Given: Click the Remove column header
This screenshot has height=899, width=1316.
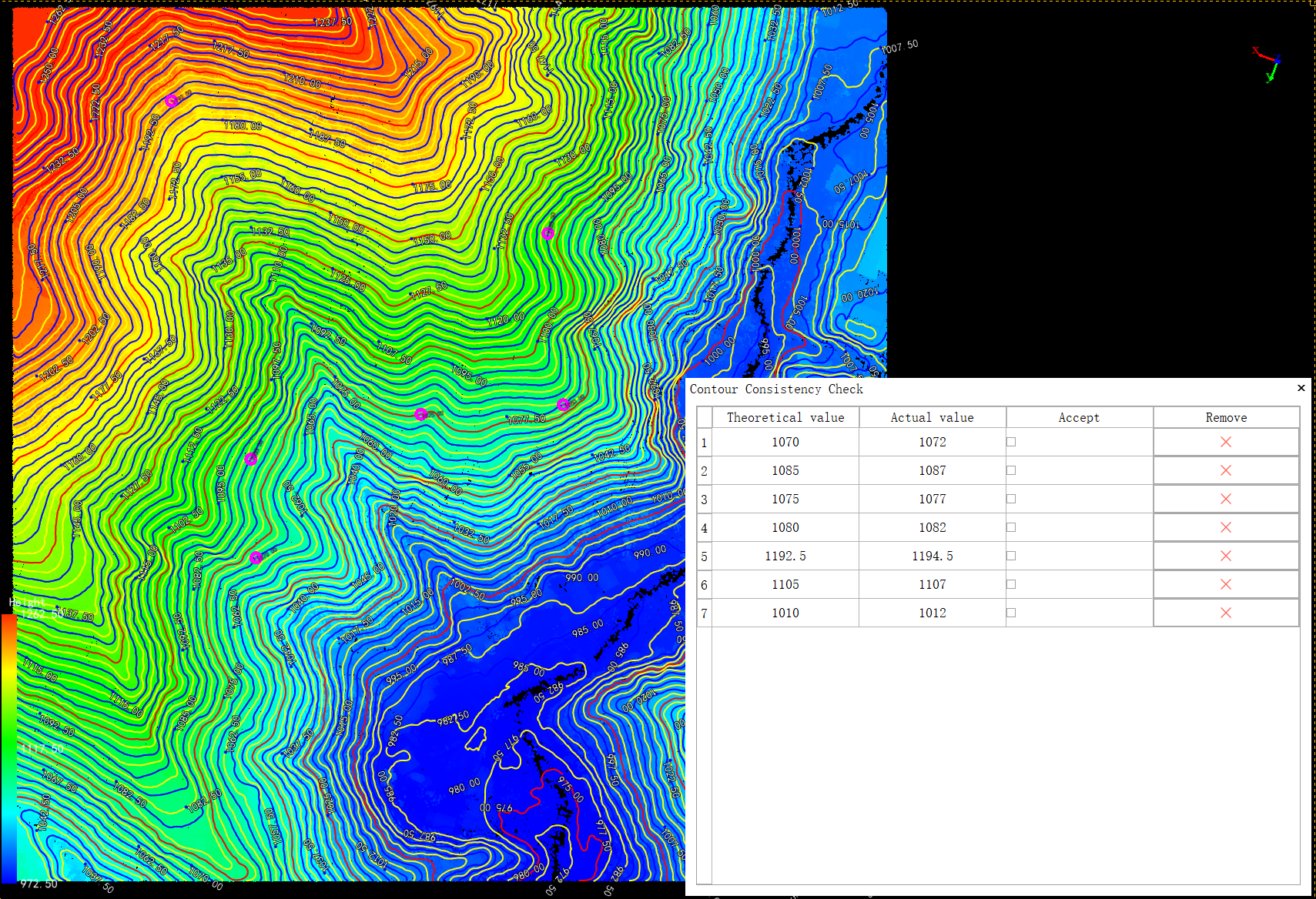Looking at the screenshot, I should click(x=1226, y=417).
